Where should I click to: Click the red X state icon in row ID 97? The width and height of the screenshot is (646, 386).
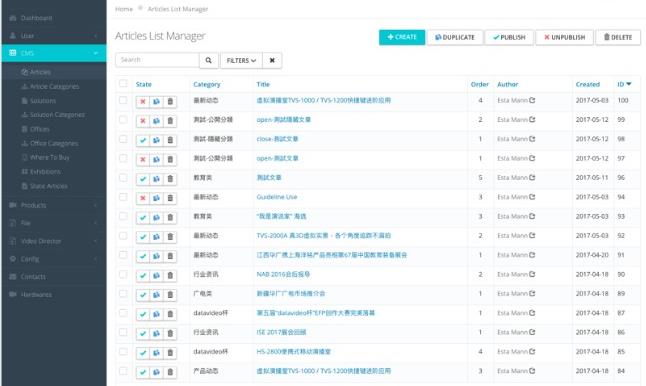143,159
